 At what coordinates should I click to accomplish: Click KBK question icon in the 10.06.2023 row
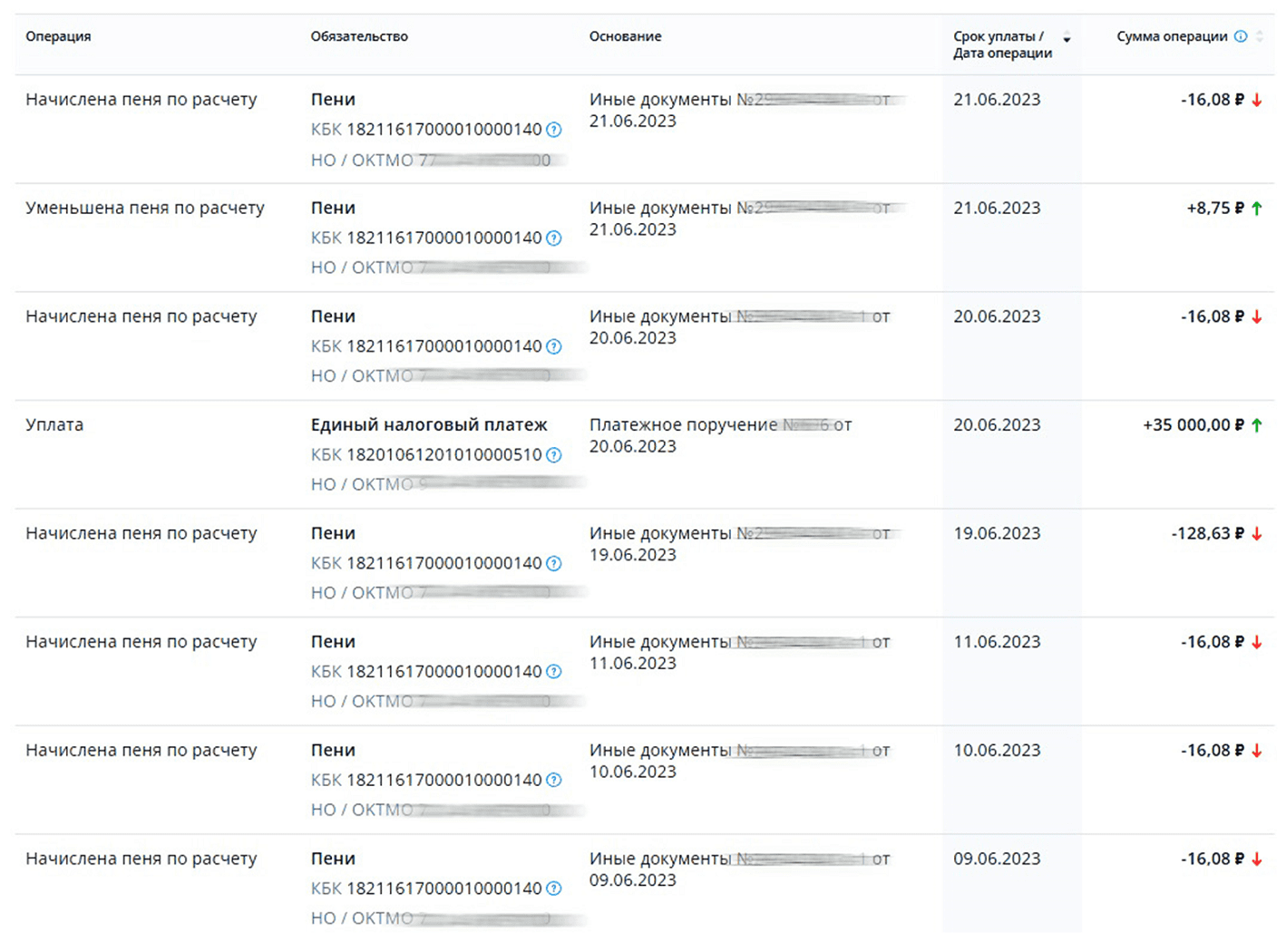(x=553, y=781)
